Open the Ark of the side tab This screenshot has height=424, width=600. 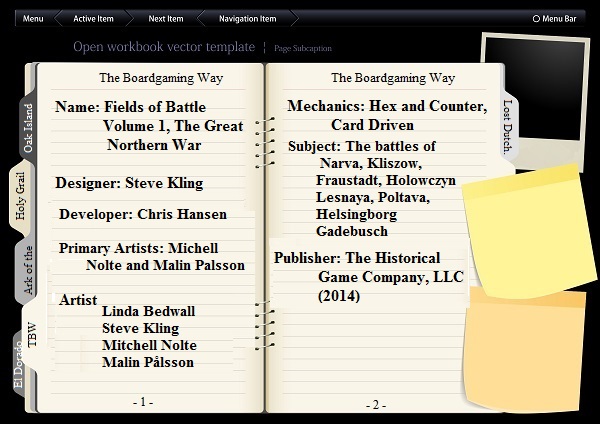pos(28,270)
